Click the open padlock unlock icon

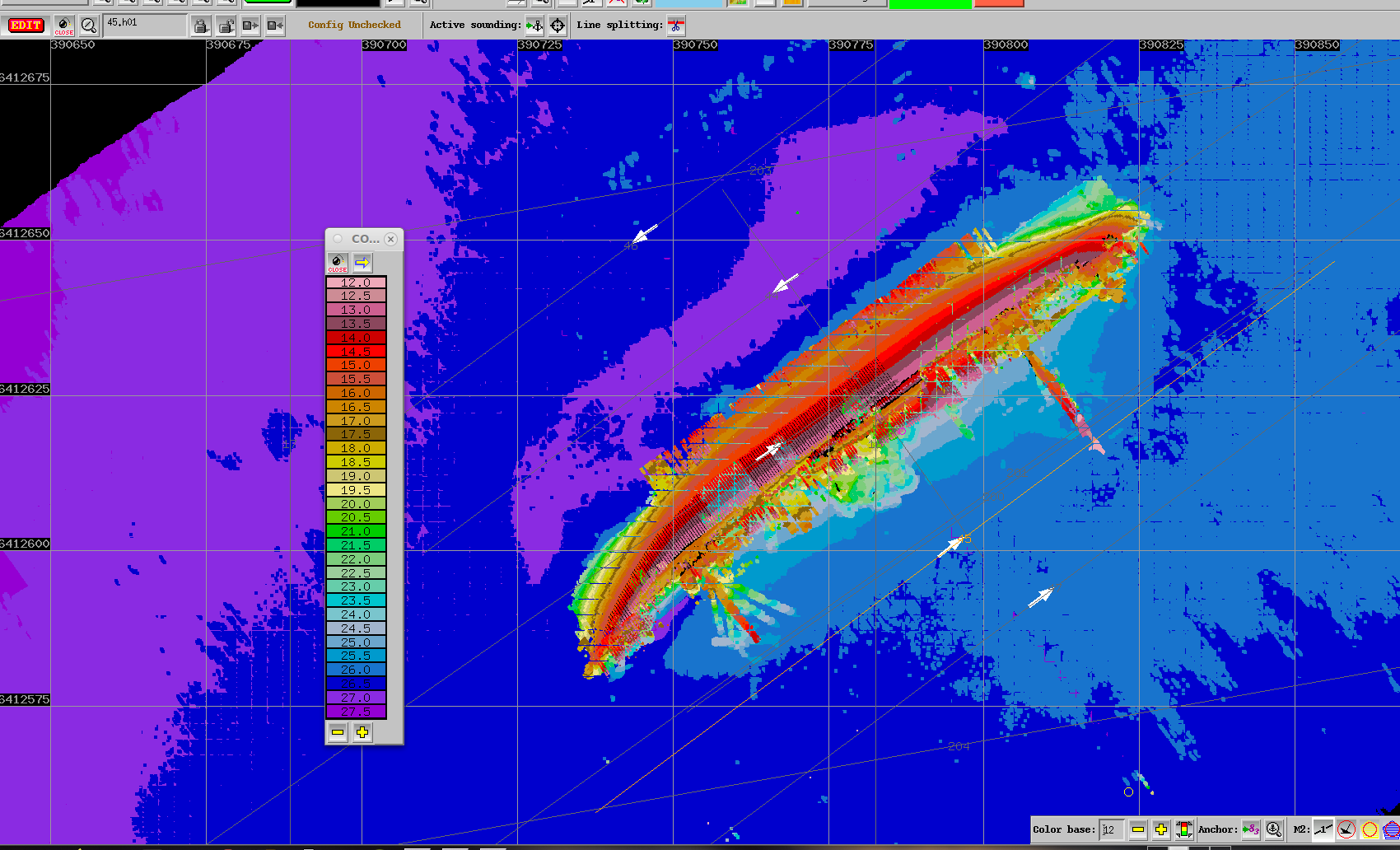(x=225, y=26)
